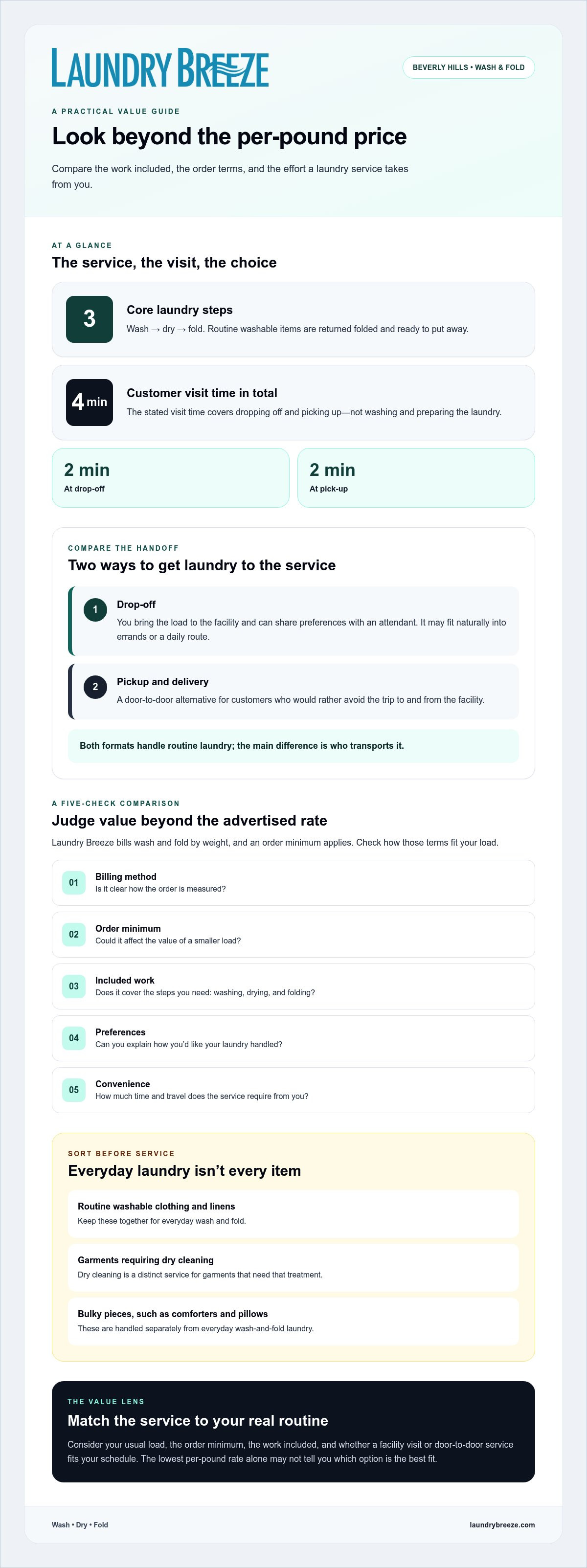
Task: Select the 2 min At pick-up card
Action: point(416,478)
